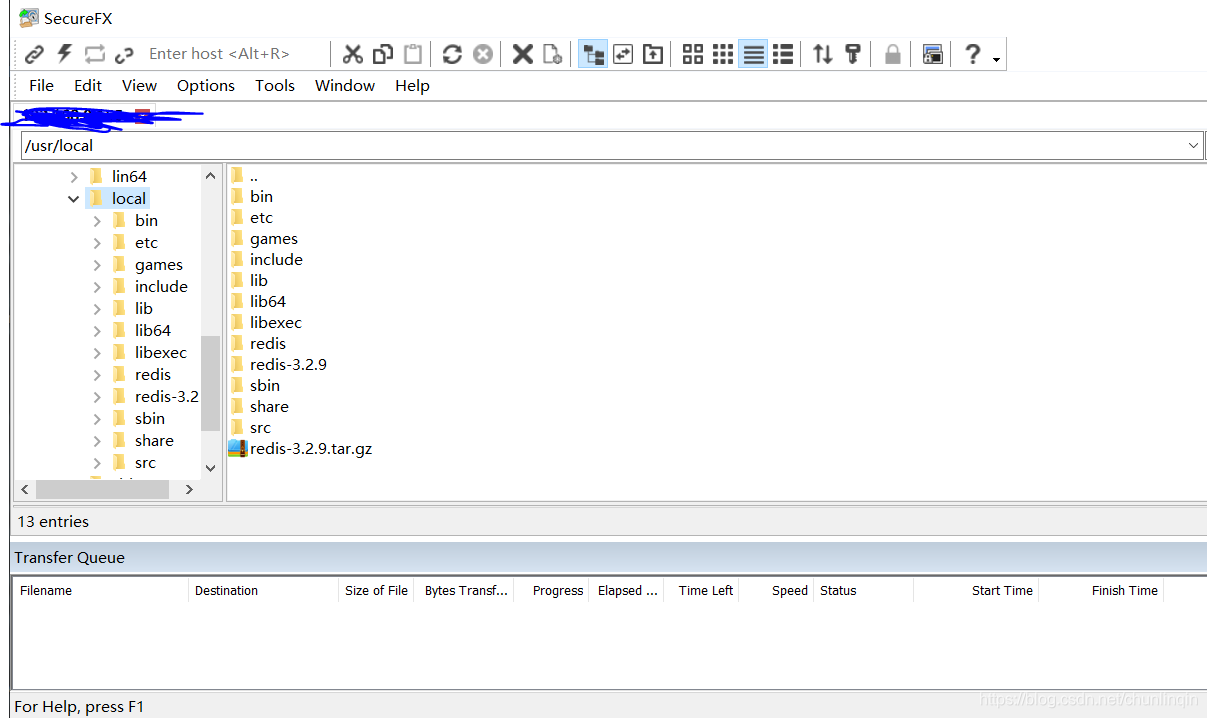Screen dimensions: 1207x718
Task: Open Quick Connect lightning icon
Action: coord(64,54)
